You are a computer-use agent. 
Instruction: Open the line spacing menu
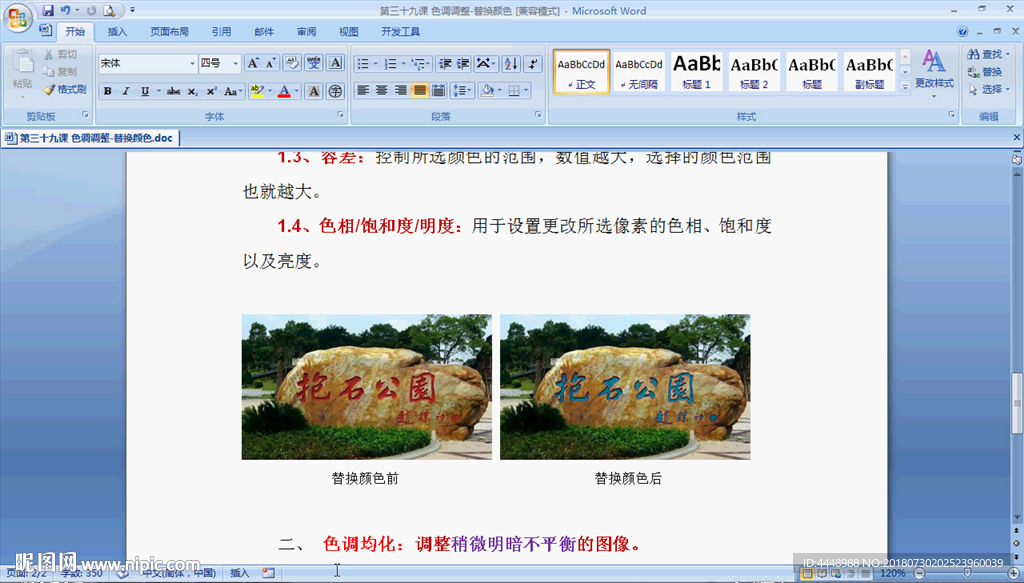point(462,91)
